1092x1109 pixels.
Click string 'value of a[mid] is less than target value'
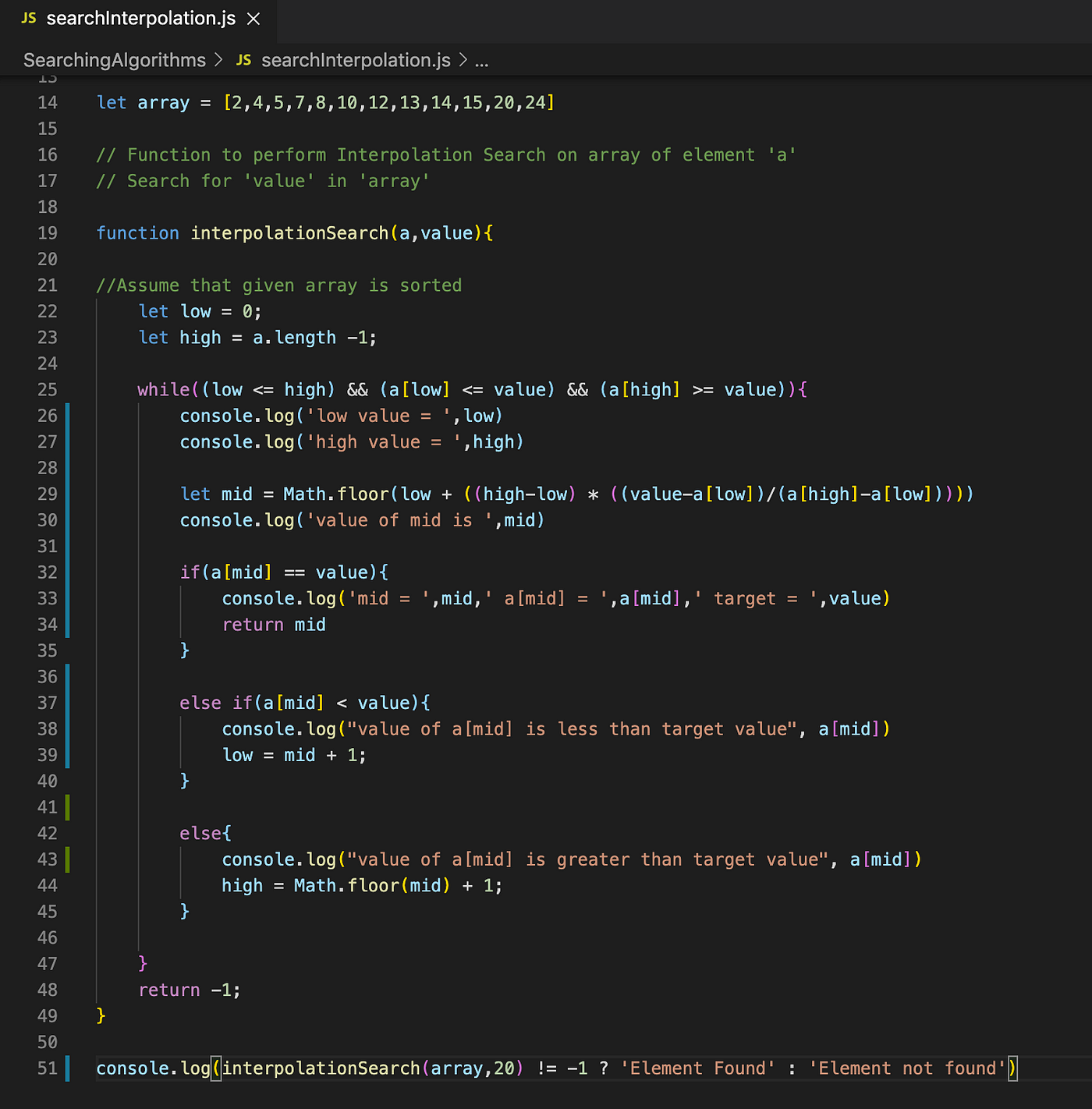pos(572,729)
